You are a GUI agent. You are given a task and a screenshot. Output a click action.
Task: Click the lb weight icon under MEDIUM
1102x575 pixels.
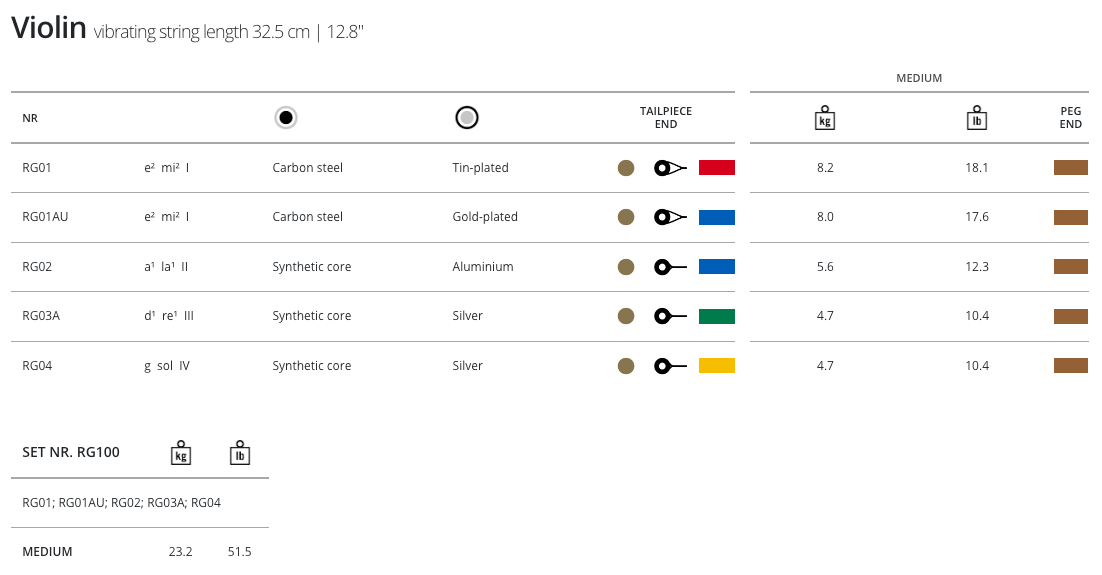click(977, 118)
